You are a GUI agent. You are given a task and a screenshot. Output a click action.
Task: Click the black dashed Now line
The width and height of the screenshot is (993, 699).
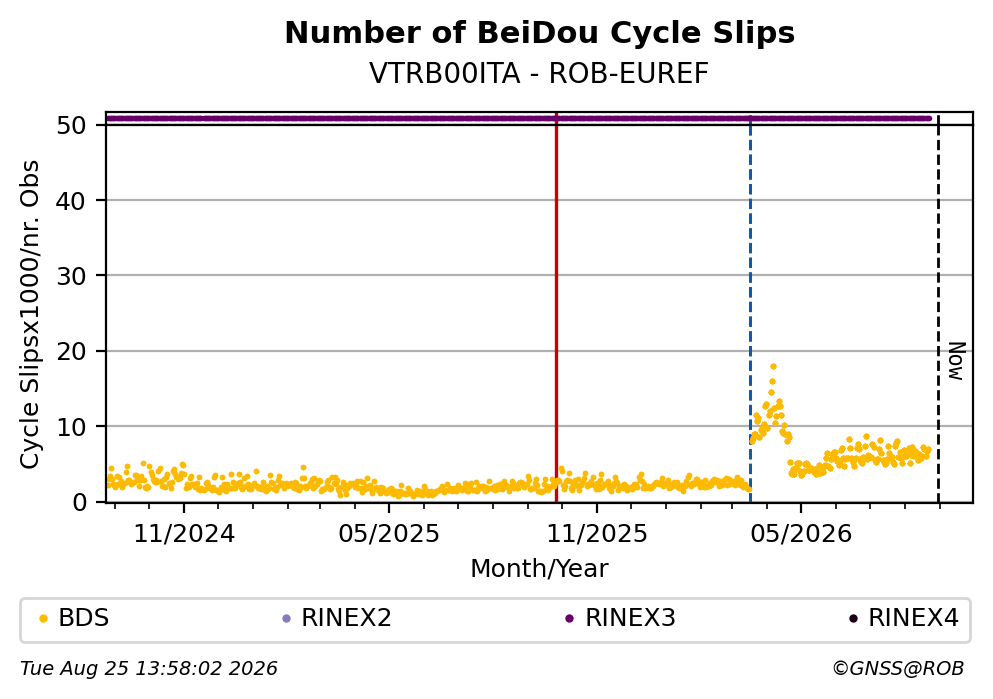point(938,307)
